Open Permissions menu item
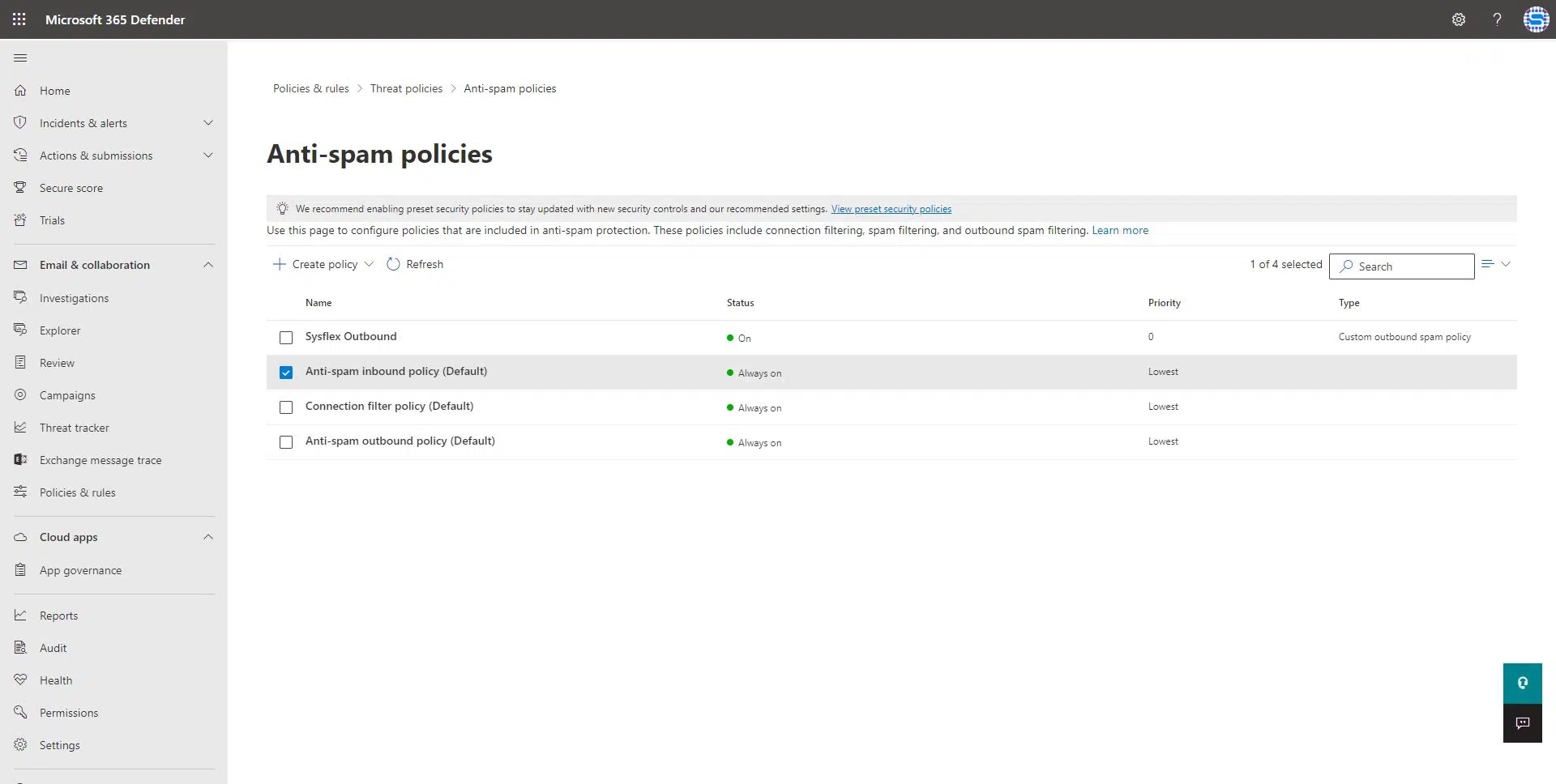This screenshot has width=1556, height=784. click(69, 713)
